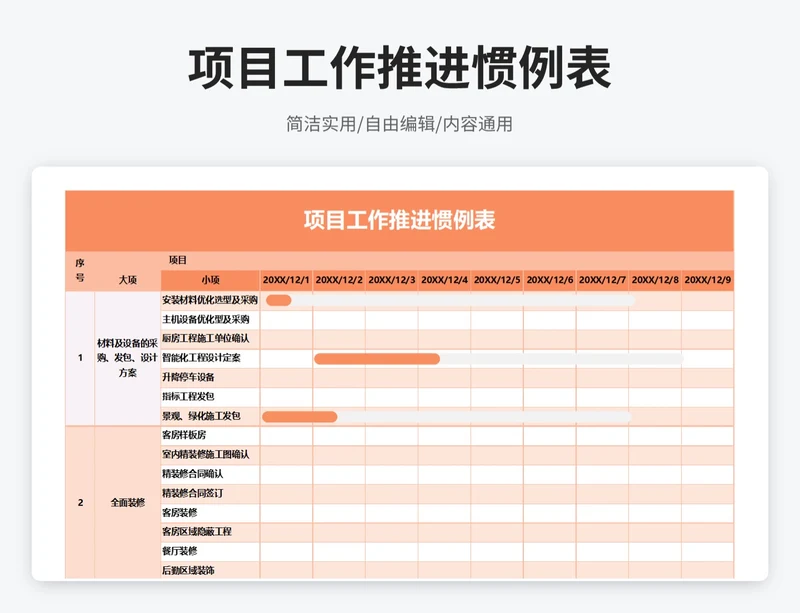Select the 20XX/12/8 date column header
Screen dimensions: 800x613
[655, 280]
